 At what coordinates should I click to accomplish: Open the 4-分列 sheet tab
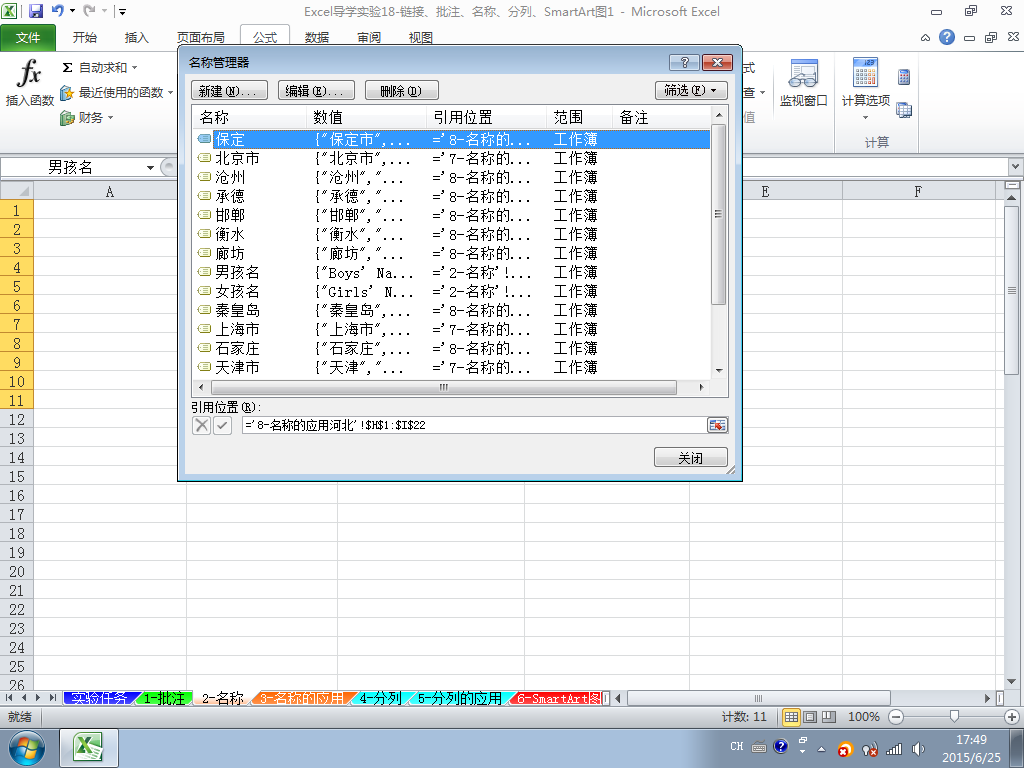coord(380,698)
